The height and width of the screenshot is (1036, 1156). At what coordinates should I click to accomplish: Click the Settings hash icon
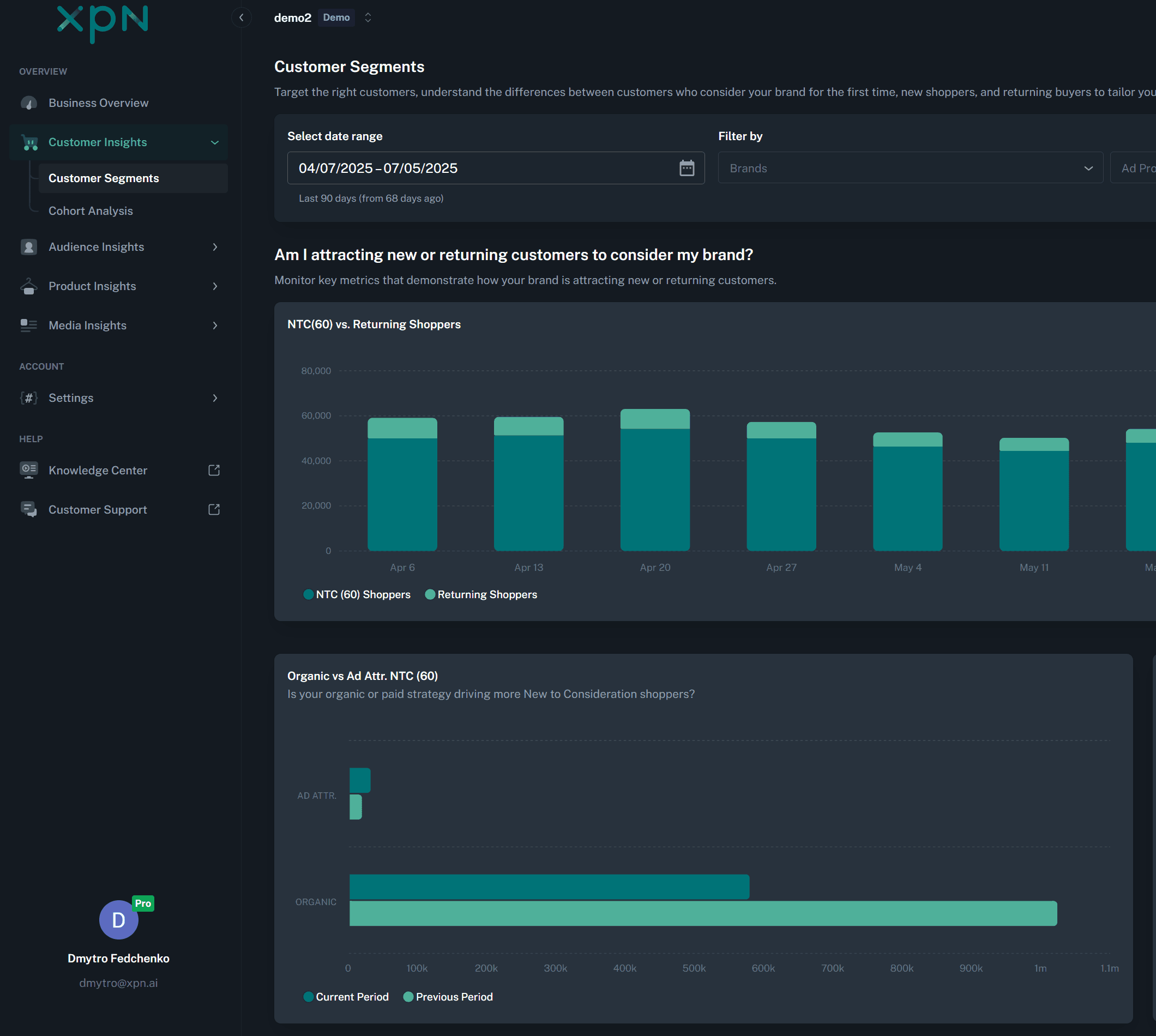(28, 397)
